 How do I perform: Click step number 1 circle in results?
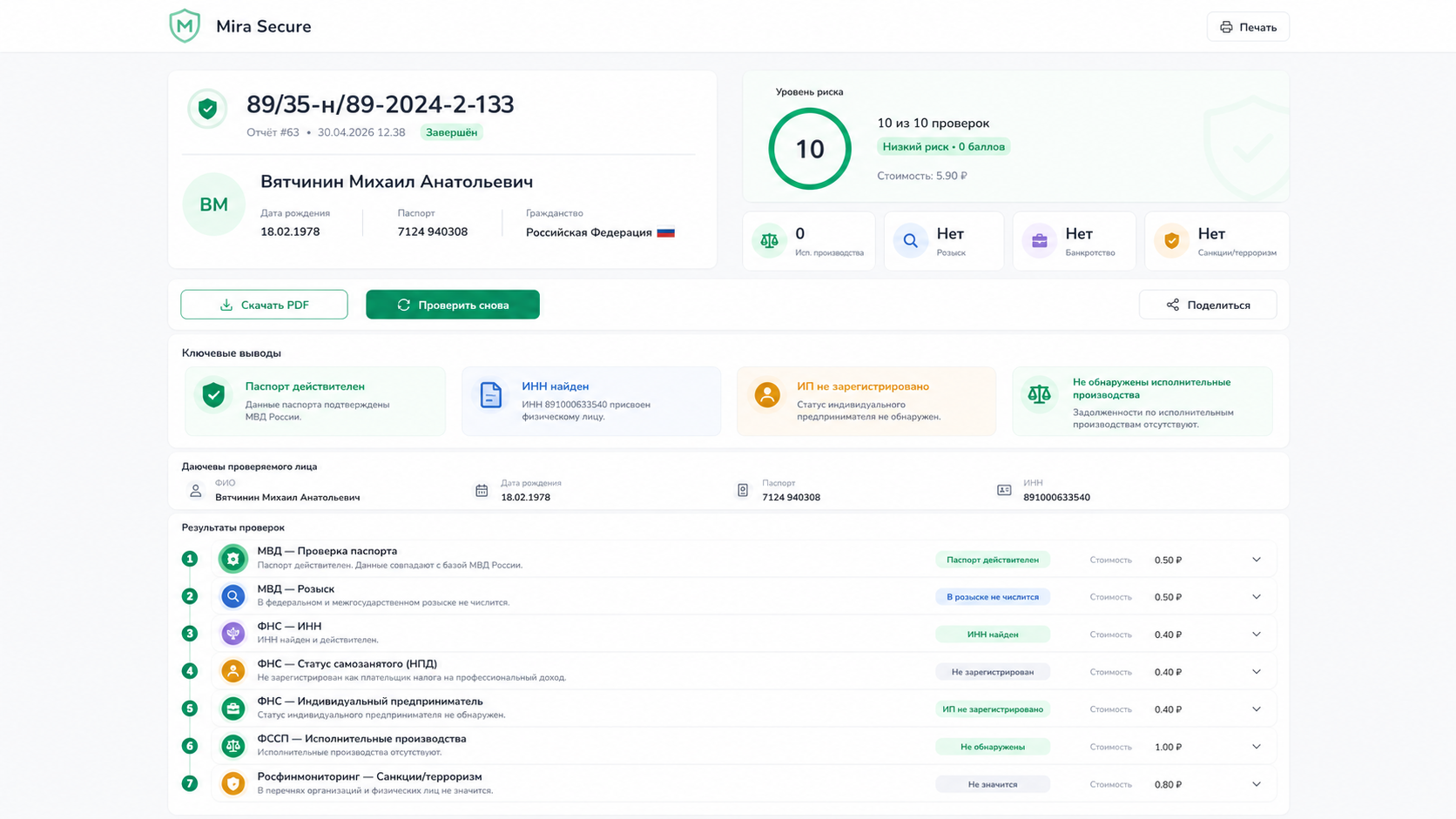coord(190,559)
